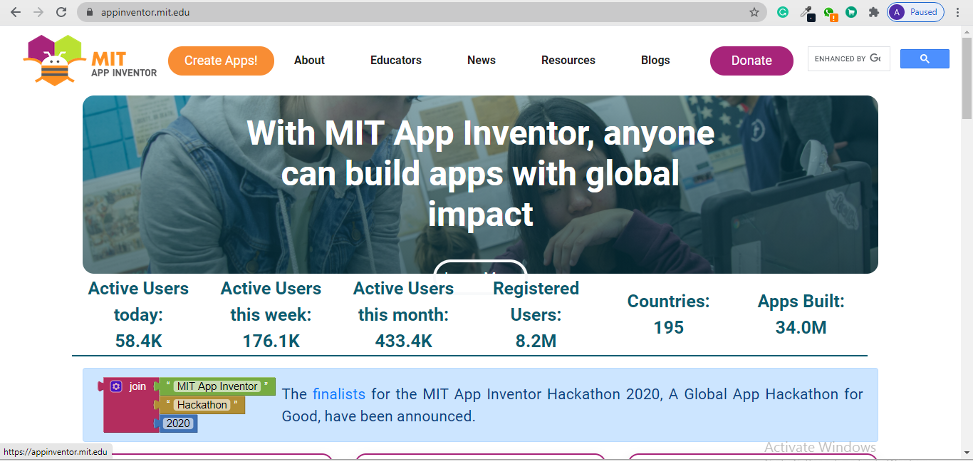Go back with the browser back arrow
This screenshot has width=974, height=462.
pyautogui.click(x=16, y=12)
